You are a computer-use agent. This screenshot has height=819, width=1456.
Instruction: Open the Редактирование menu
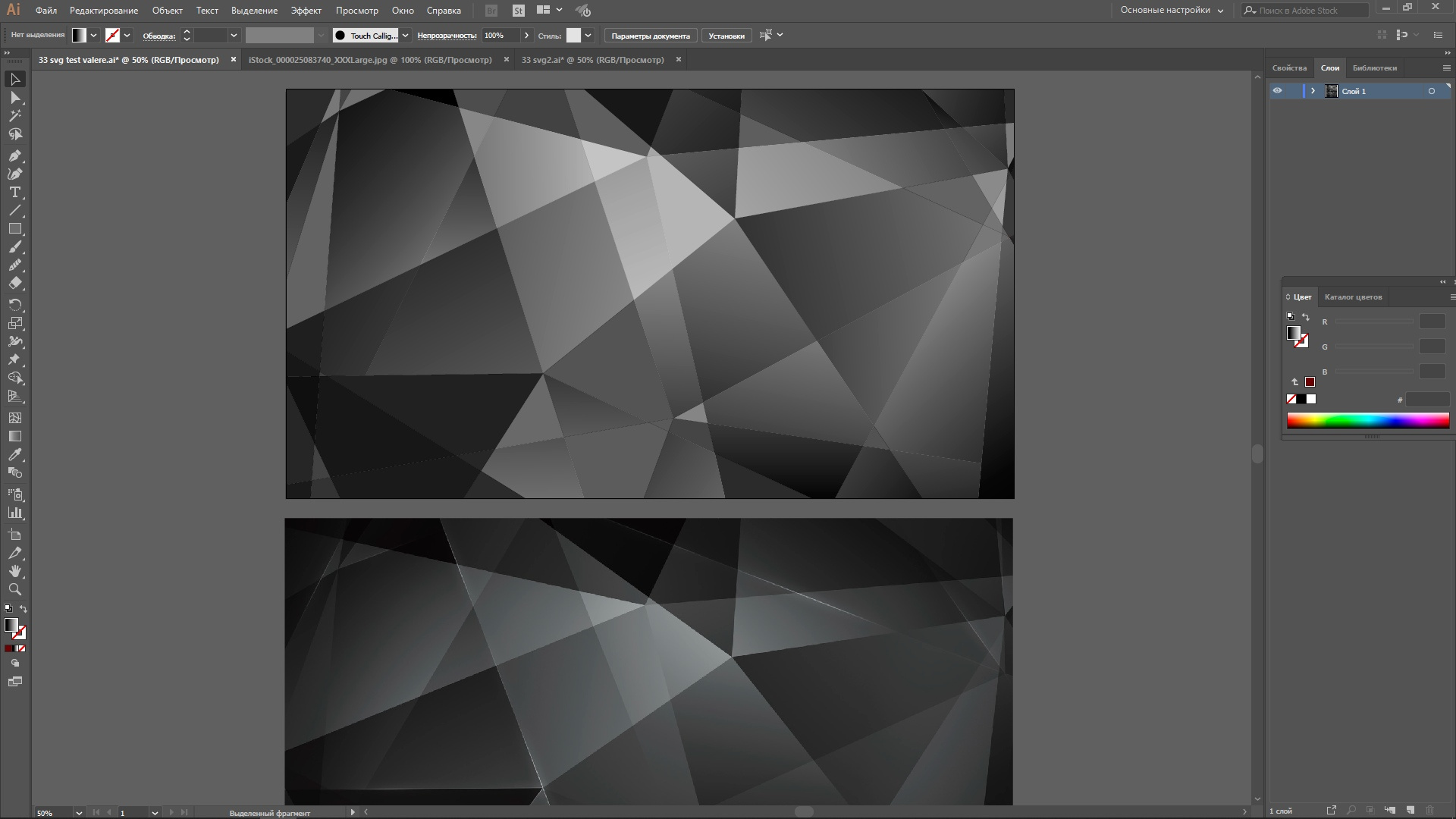click(x=104, y=11)
